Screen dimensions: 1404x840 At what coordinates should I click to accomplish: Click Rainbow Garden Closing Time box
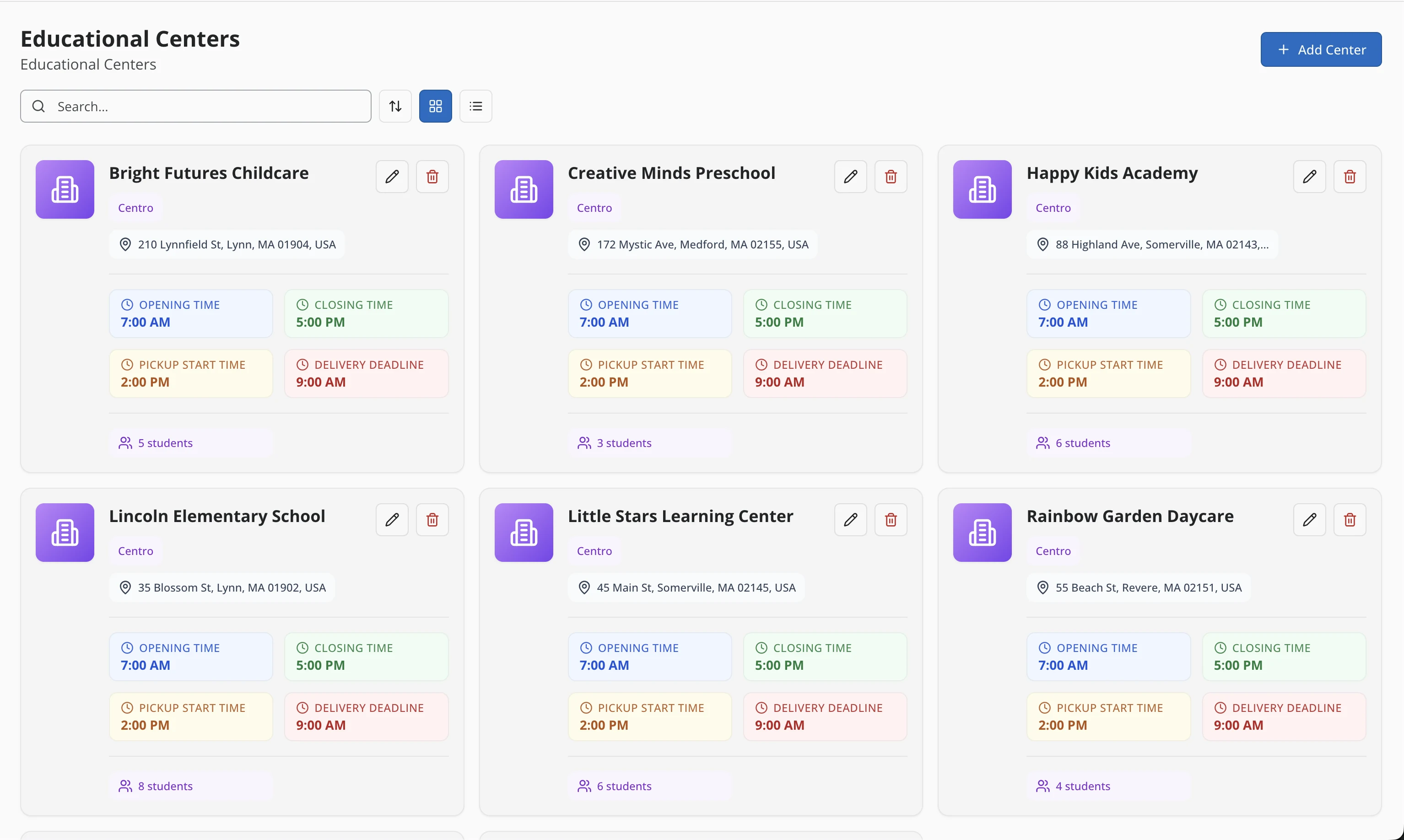(1284, 657)
